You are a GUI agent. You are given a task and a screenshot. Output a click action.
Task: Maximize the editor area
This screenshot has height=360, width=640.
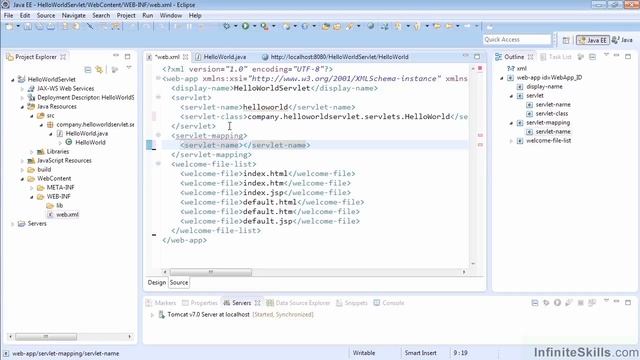(477, 56)
